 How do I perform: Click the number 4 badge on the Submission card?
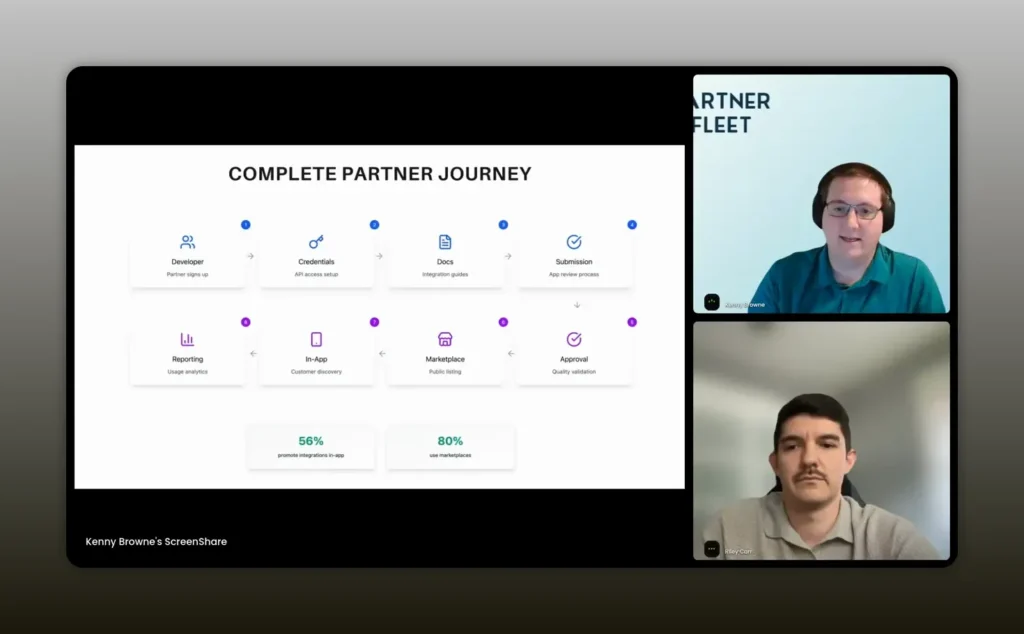click(631, 225)
